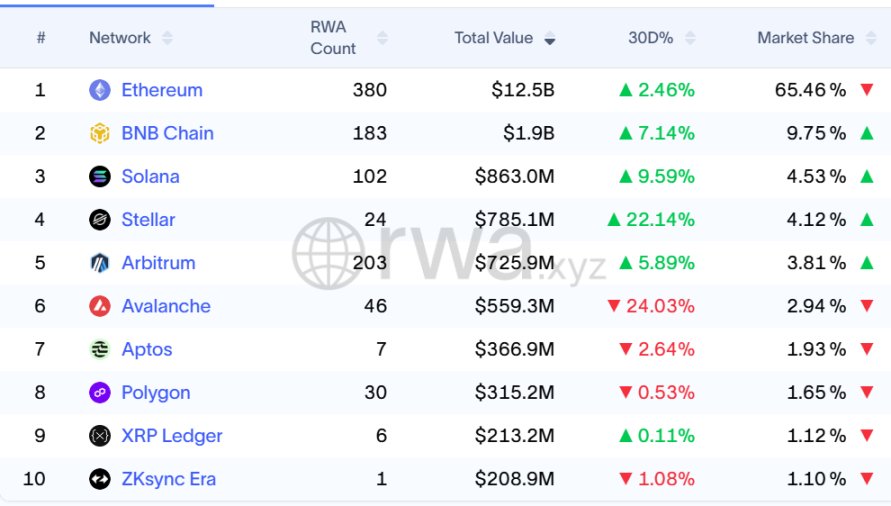Click the Avalanche logo icon
The width and height of the screenshot is (891, 506).
tap(100, 306)
